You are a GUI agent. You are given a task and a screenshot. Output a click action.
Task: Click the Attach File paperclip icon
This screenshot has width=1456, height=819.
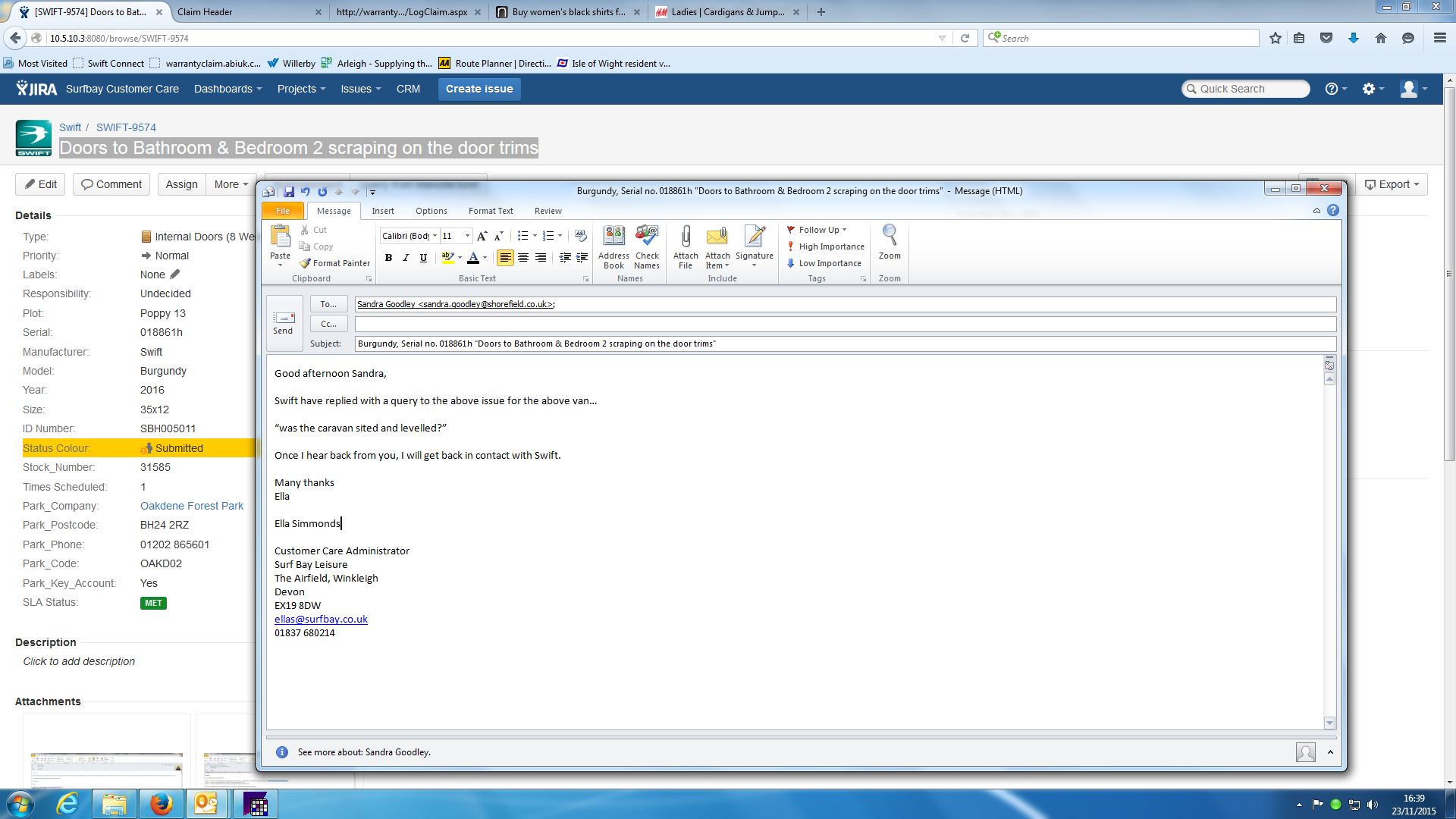[x=686, y=237]
